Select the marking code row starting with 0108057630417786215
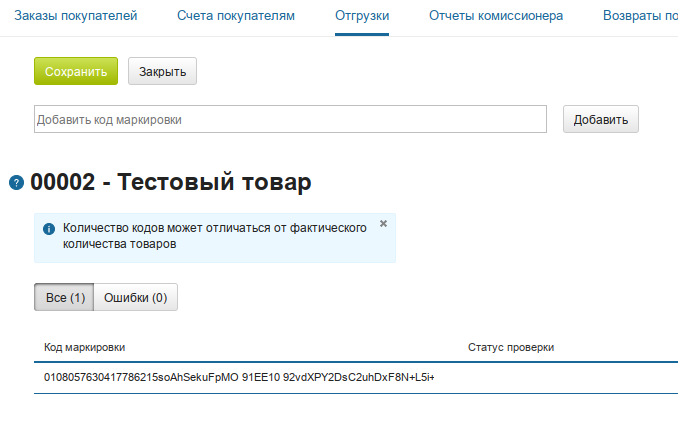 coord(240,377)
